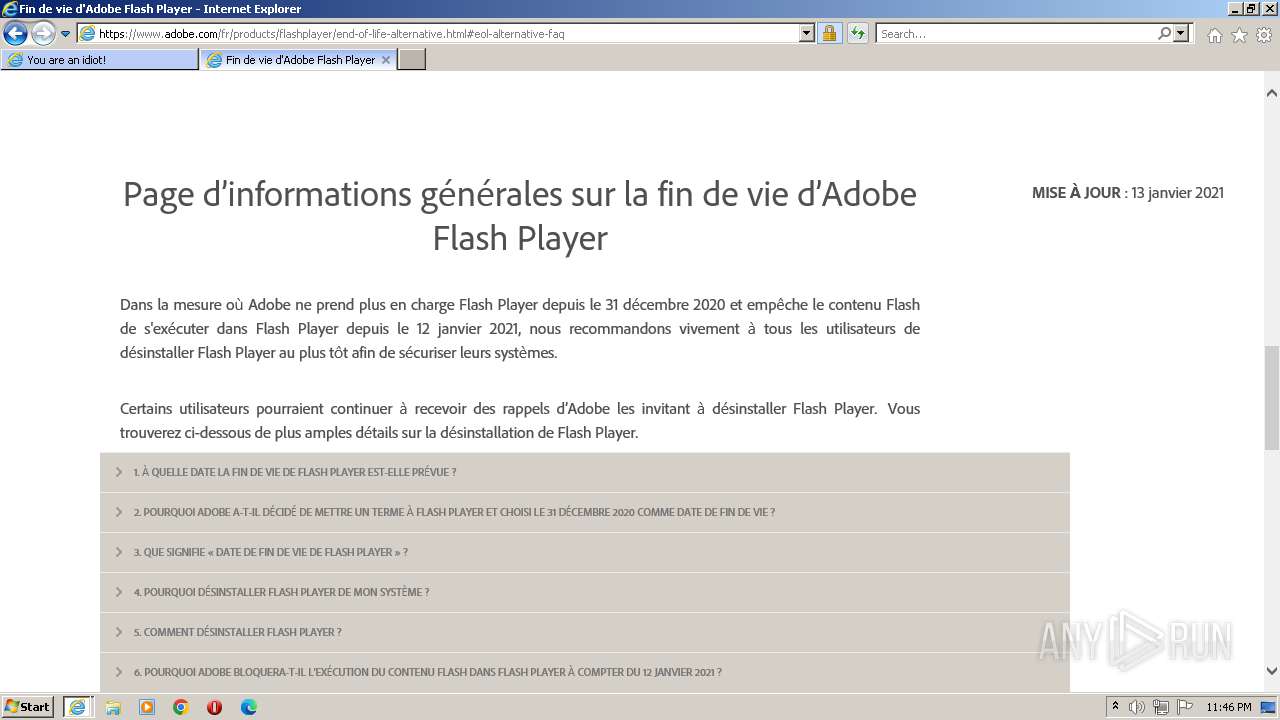
Task: Click the address bar URL field
Action: tap(447, 33)
